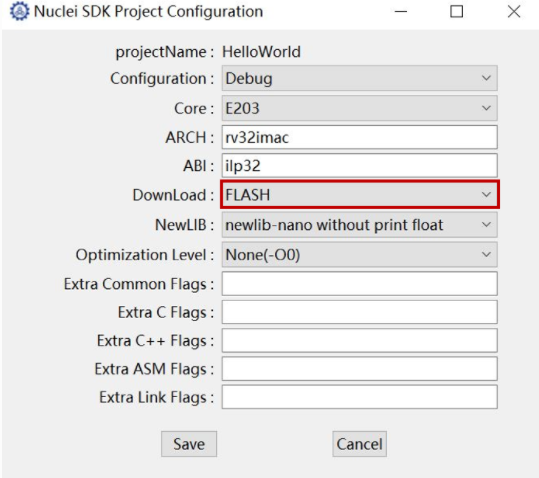
Task: Click the chevron arrow on Core combo
Action: tap(486, 108)
